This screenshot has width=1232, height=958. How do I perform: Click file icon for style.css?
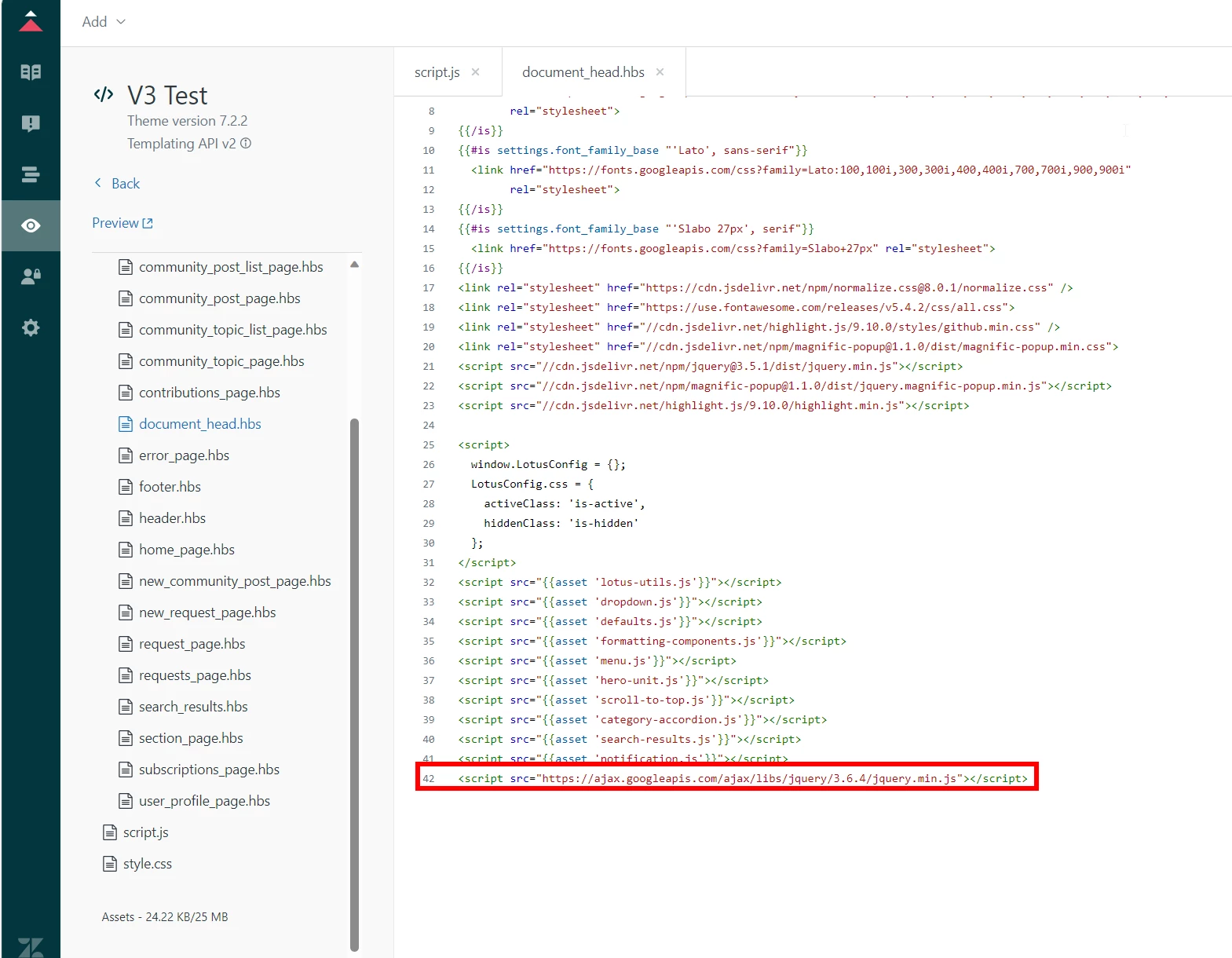click(x=109, y=864)
